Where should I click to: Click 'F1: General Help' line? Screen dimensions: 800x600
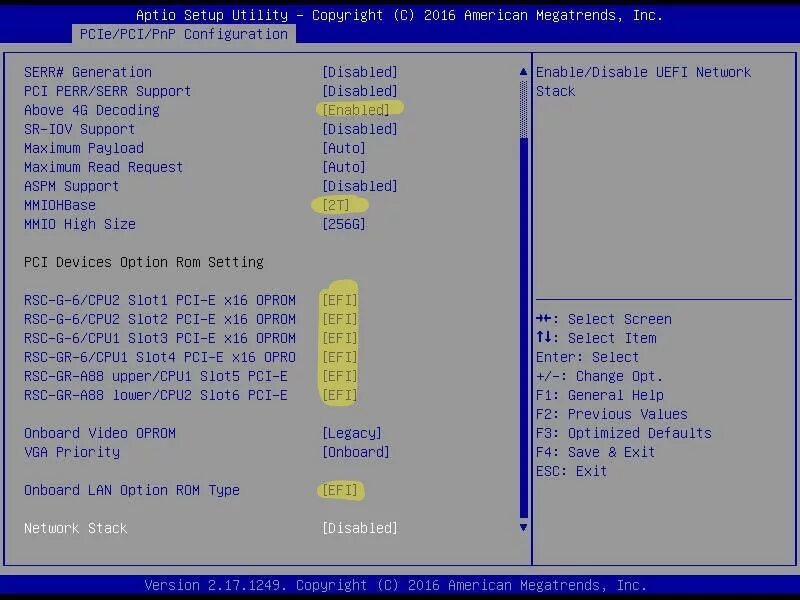(x=599, y=395)
